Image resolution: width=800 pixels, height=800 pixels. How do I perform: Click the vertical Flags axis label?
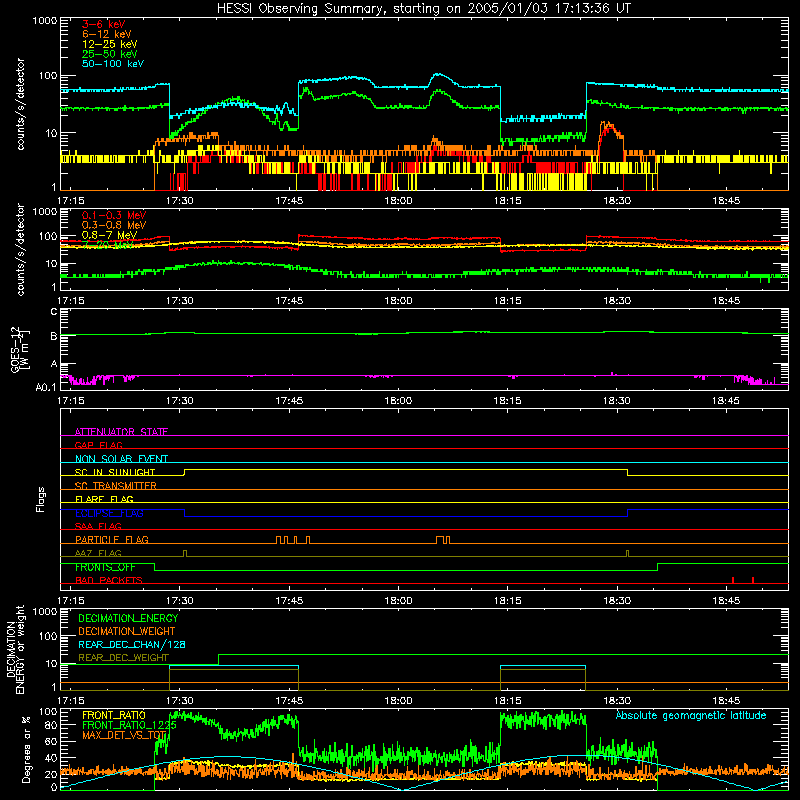(x=40, y=499)
